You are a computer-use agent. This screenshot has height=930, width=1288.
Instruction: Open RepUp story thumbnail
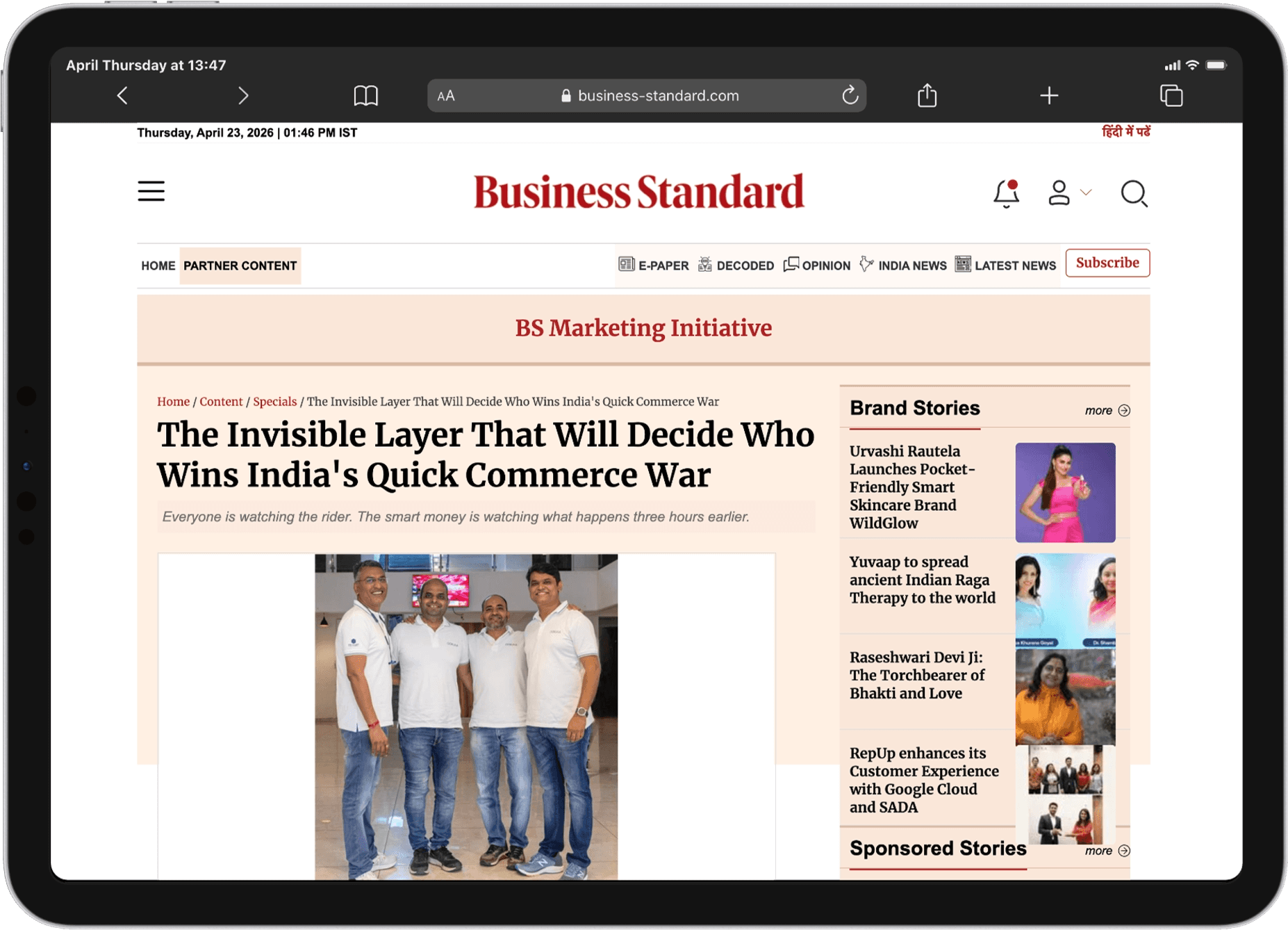click(x=1065, y=794)
